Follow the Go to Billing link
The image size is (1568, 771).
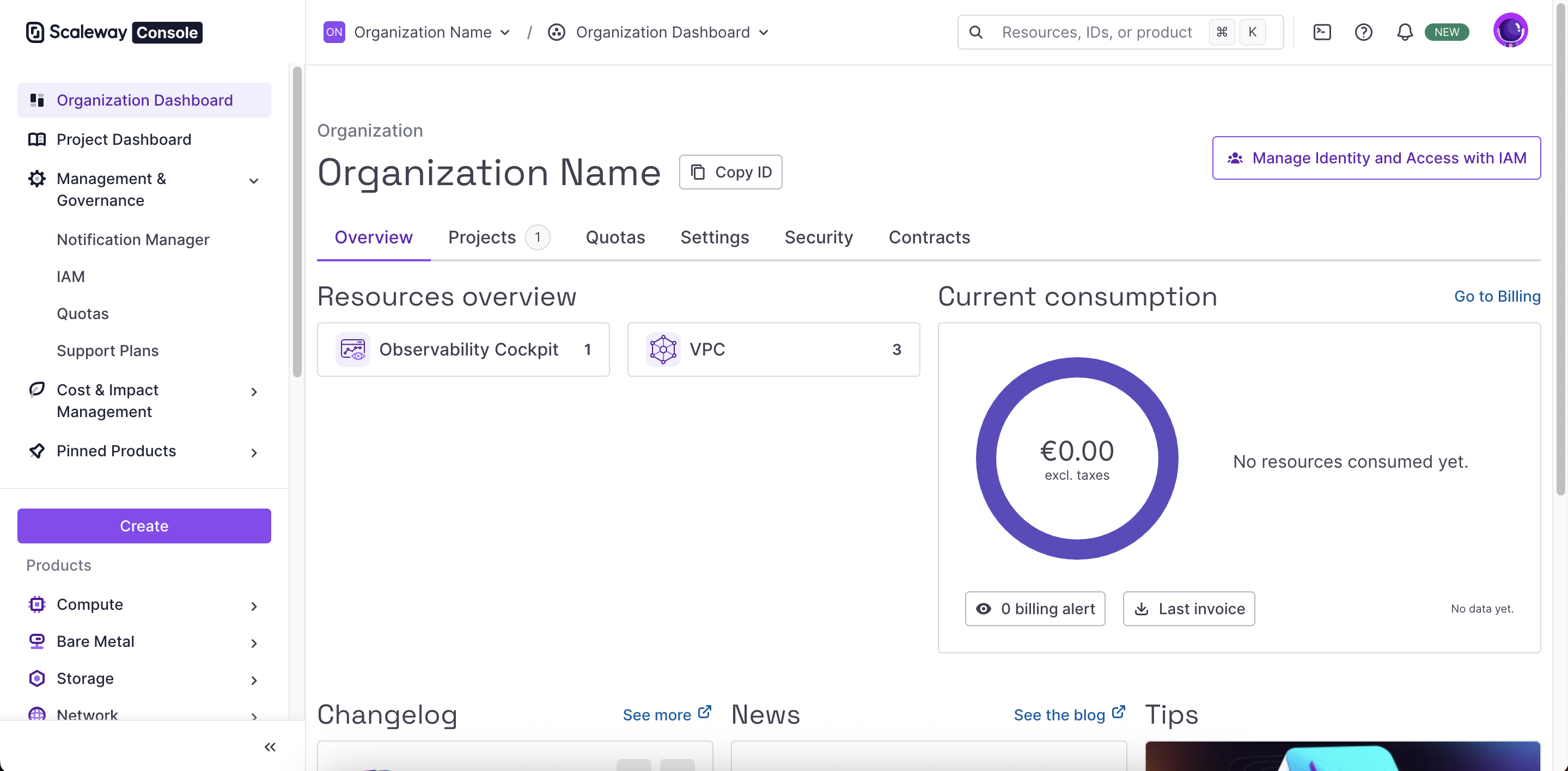pyautogui.click(x=1497, y=296)
